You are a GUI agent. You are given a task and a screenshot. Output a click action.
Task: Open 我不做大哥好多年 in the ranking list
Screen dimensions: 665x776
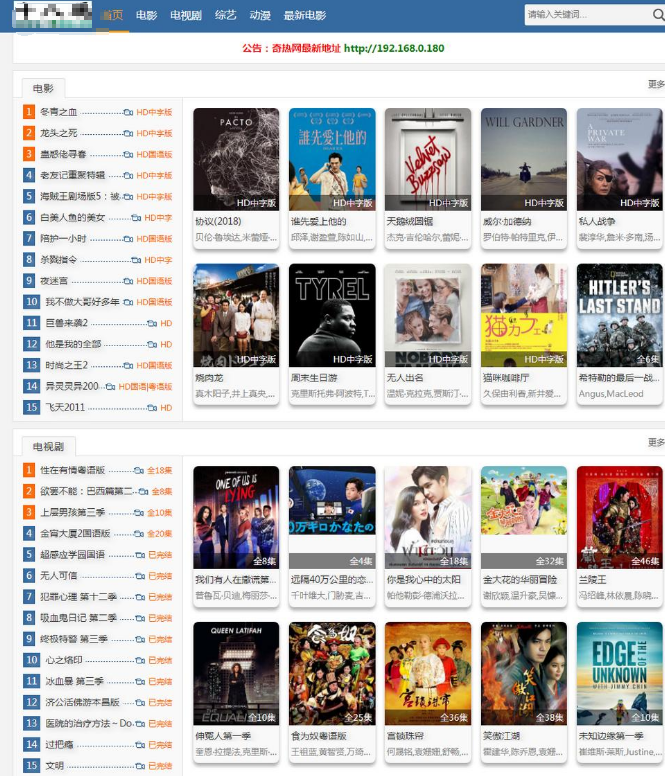(82, 302)
